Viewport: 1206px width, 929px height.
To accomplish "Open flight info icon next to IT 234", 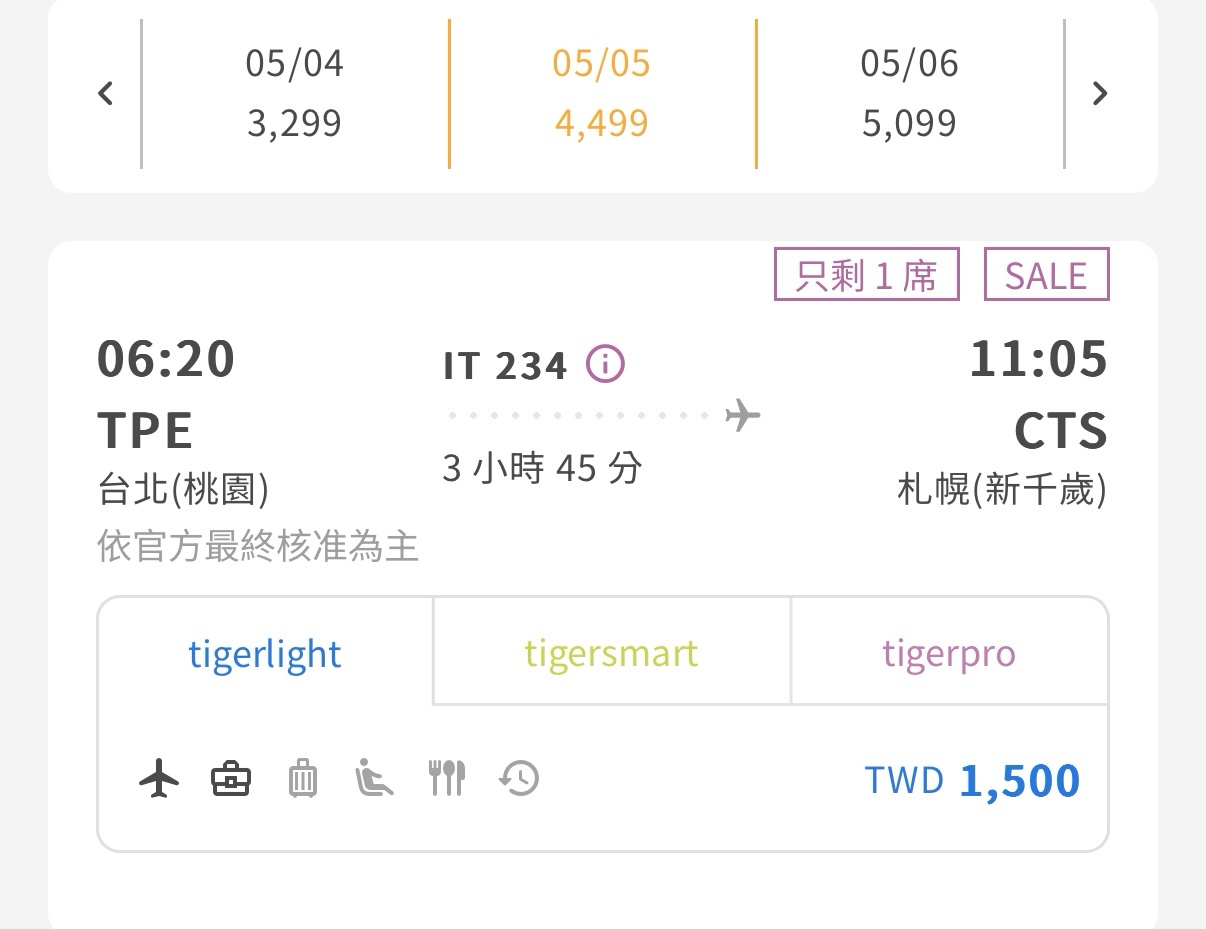I will tap(605, 364).
